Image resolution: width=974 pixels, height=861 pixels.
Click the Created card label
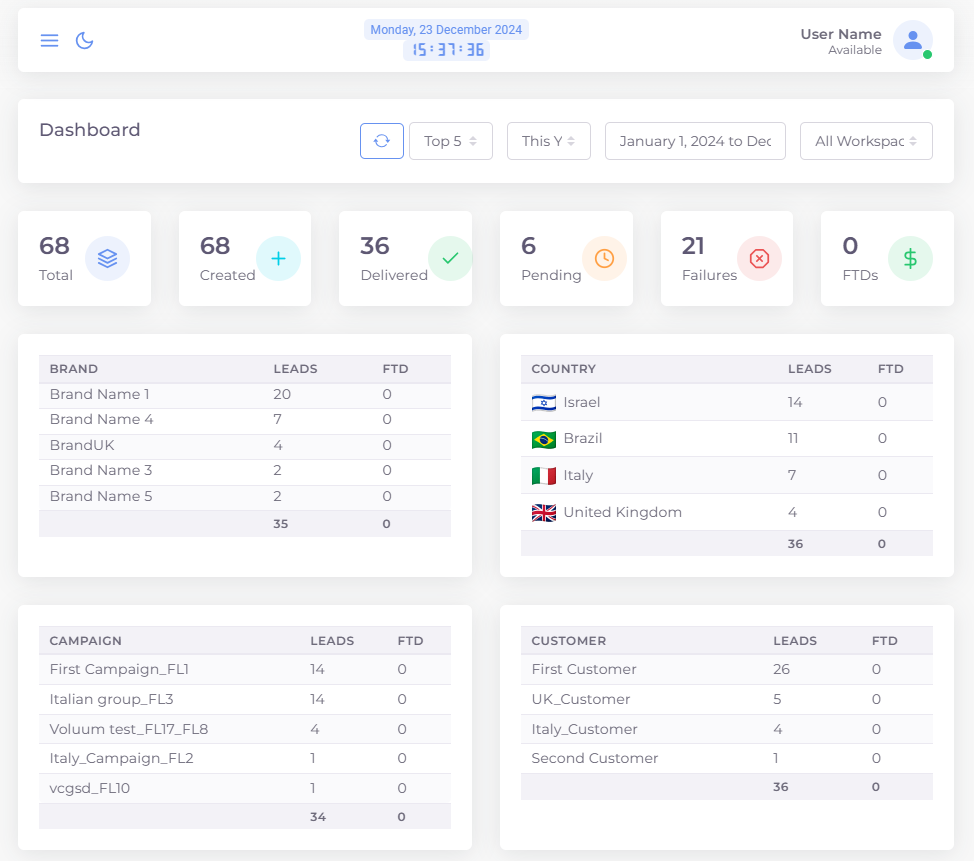point(227,275)
